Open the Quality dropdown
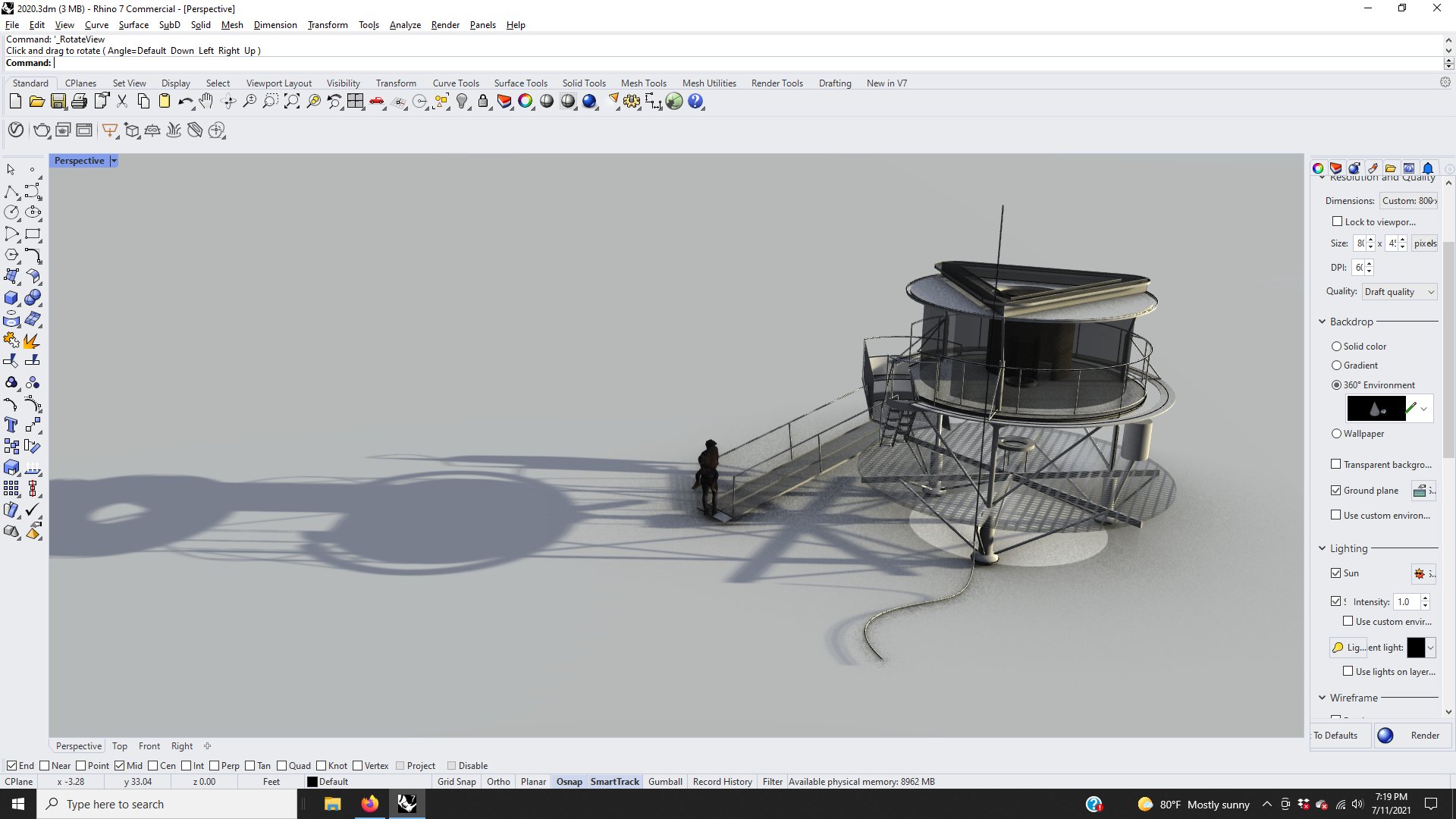Viewport: 1456px width, 819px height. [1399, 292]
